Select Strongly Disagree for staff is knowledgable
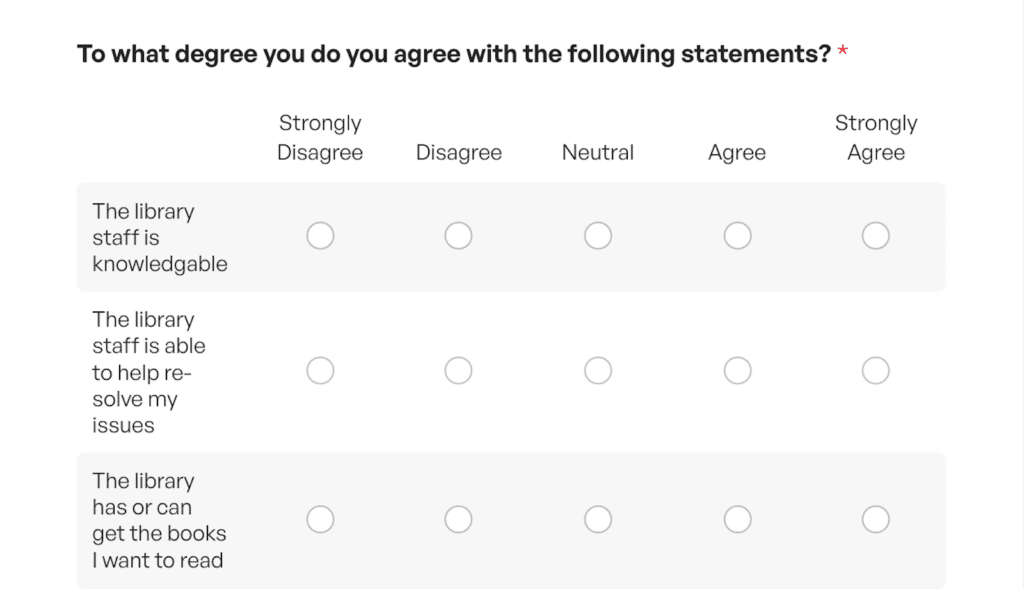Viewport: 1024px width, 589px height. click(320, 236)
